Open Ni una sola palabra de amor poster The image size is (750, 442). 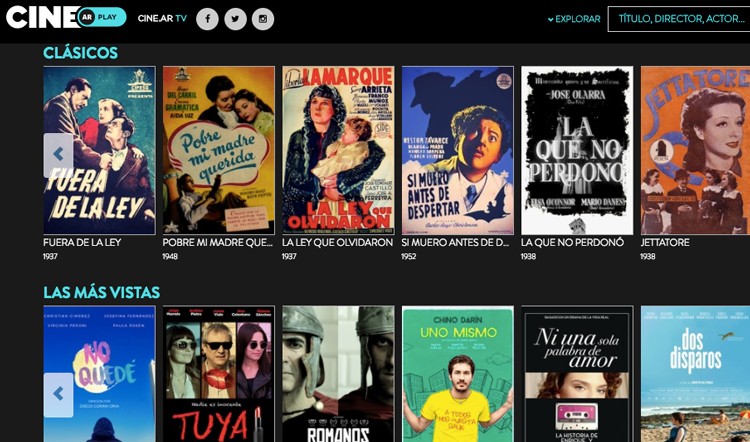point(577,374)
